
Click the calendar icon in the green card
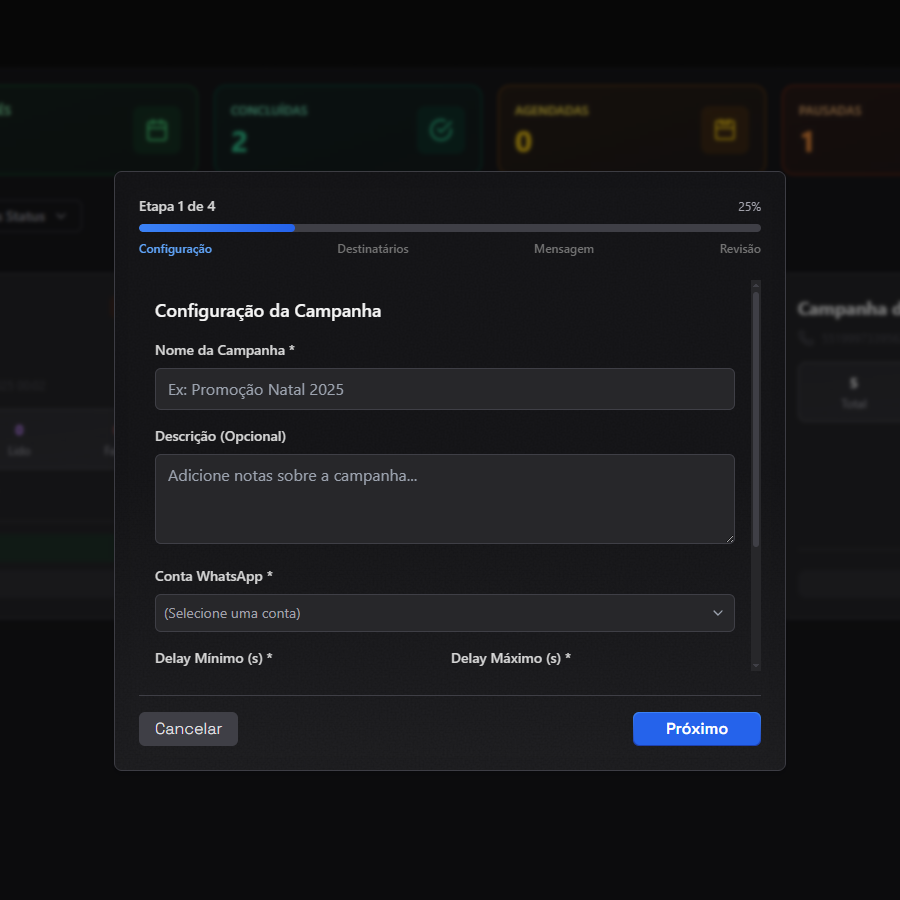156,130
